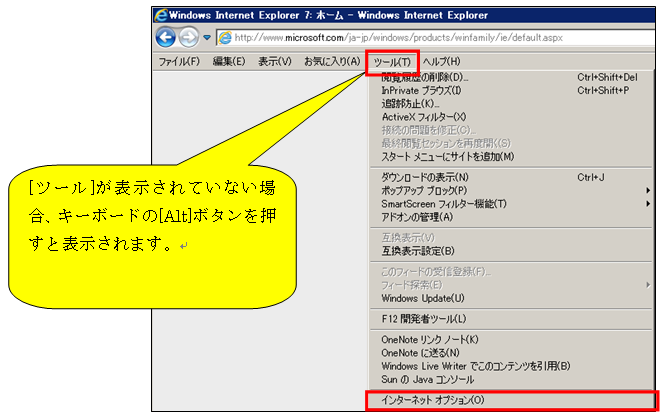Click the Internet Explorer title bar logo
The width and height of the screenshot is (664, 418).
coord(161,15)
